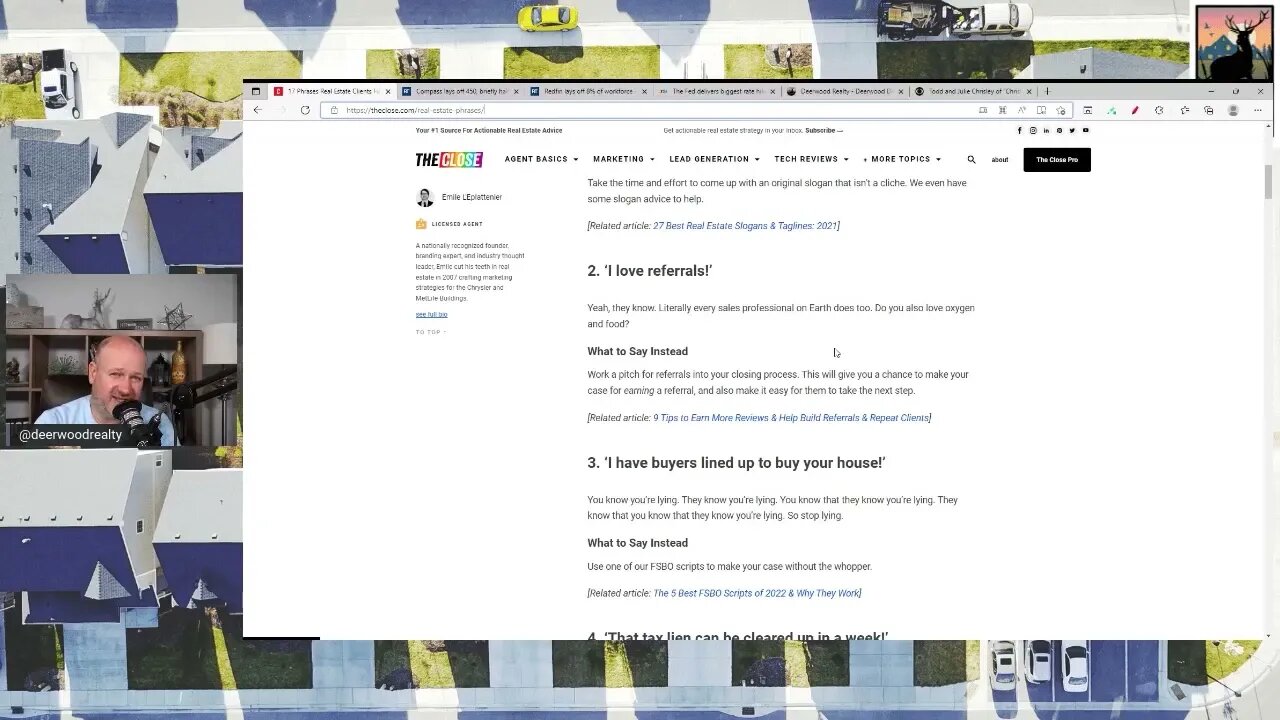Switch to the 'Todd and Julie Chrisley' tab

972,91
